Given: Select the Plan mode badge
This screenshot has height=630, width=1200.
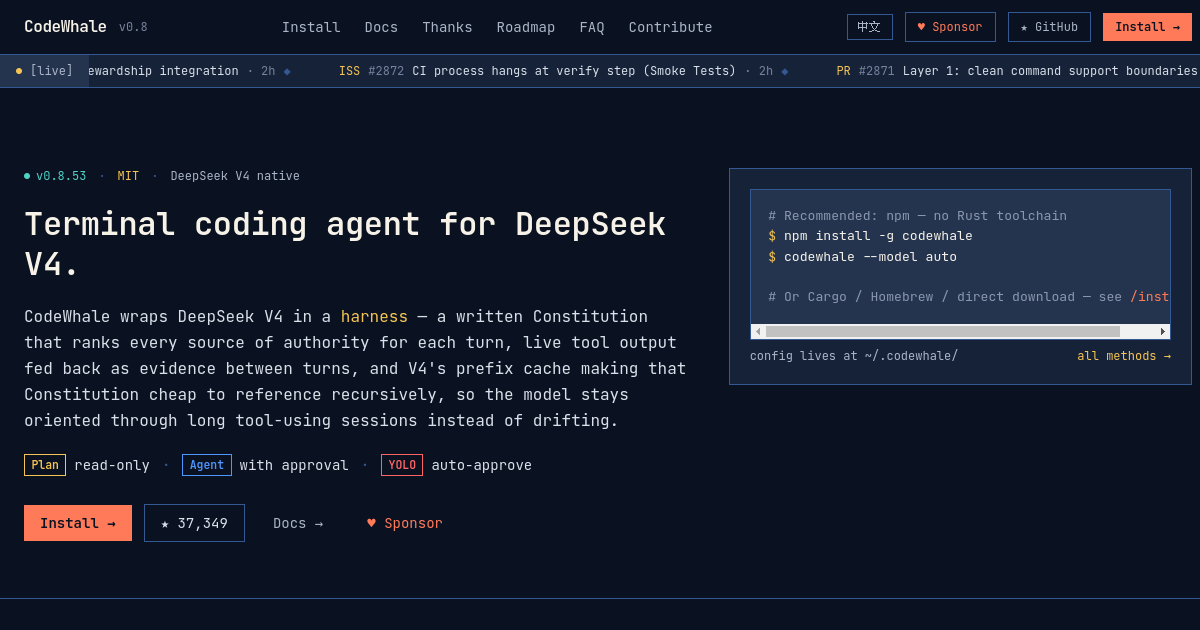Looking at the screenshot, I should point(45,465).
